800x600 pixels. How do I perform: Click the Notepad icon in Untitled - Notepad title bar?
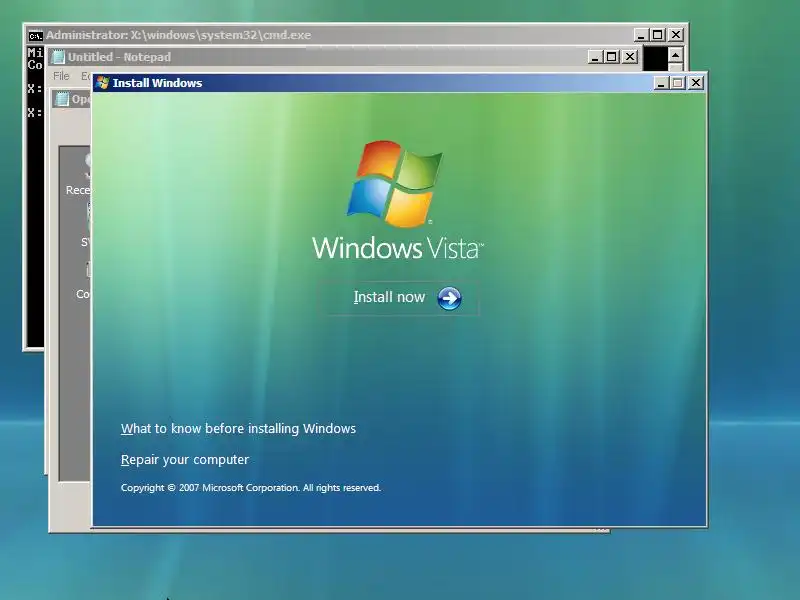(x=59, y=57)
